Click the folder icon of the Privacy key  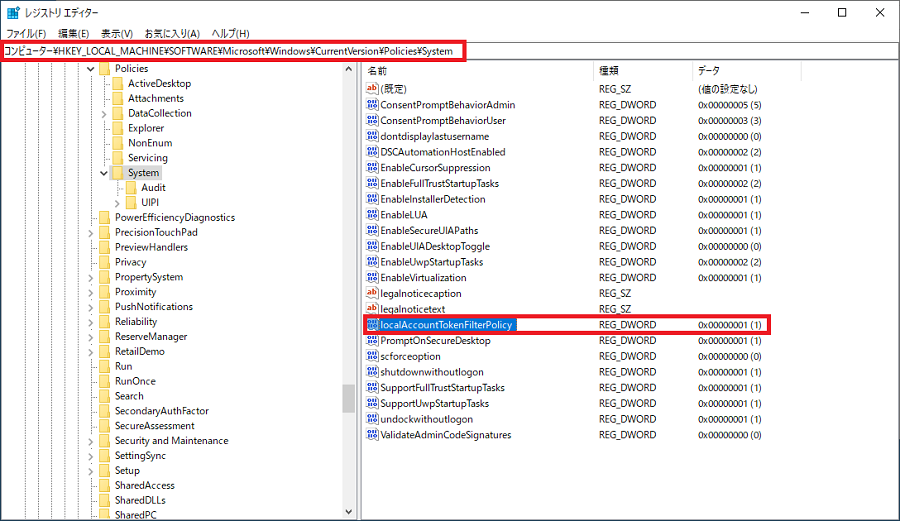(104, 262)
